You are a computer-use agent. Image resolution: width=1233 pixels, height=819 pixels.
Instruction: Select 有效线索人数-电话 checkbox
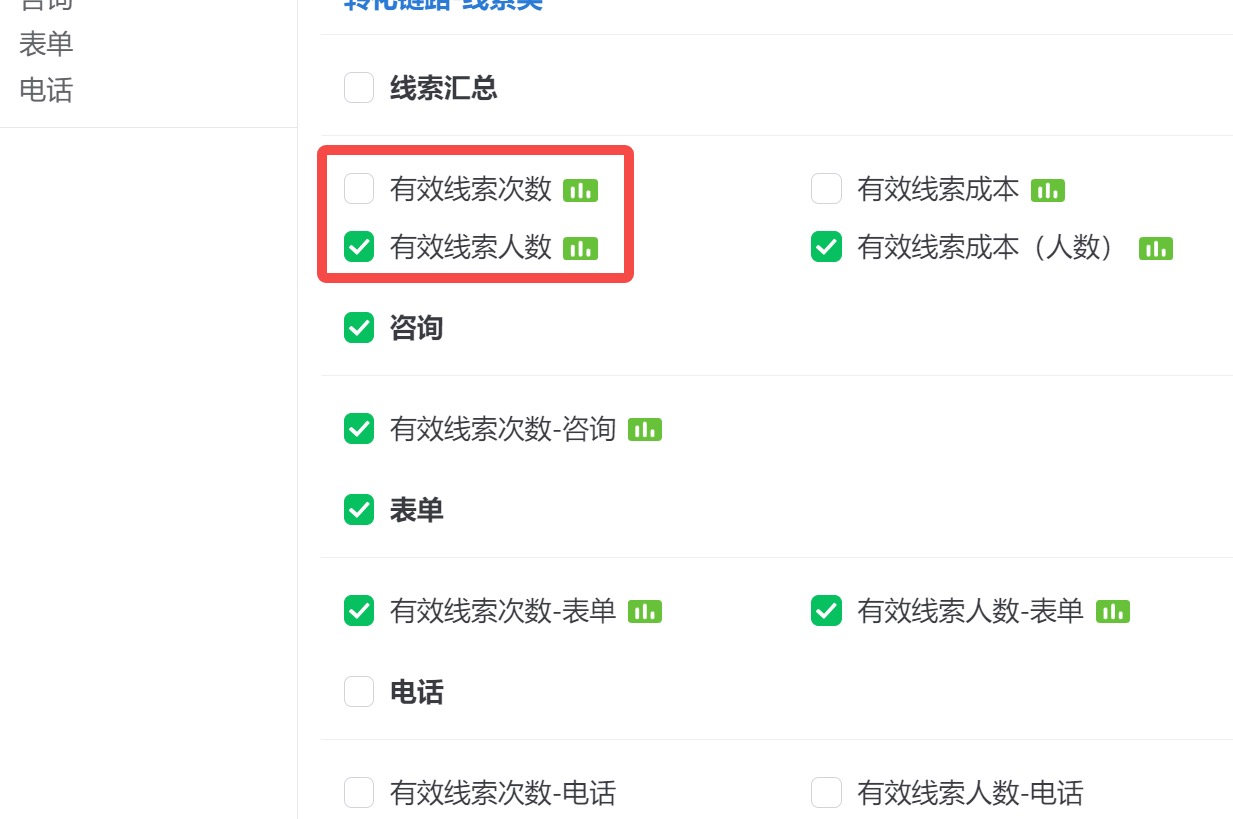(826, 793)
